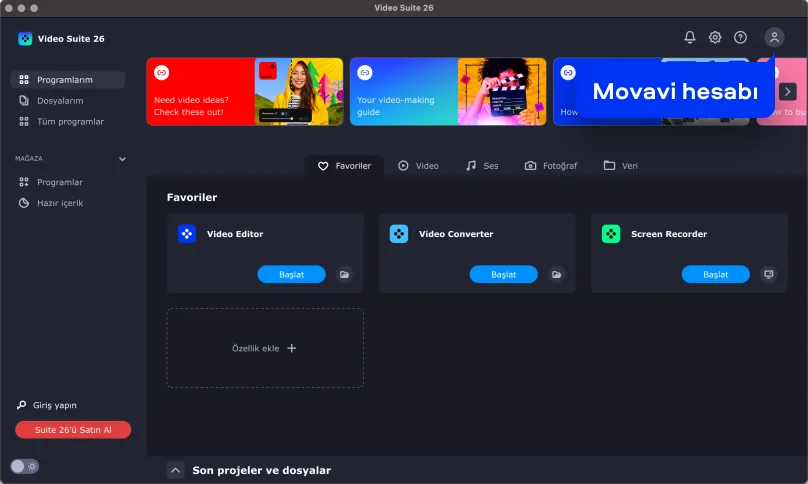Image resolution: width=808 pixels, height=484 pixels.
Task: Click the link icon on red banner
Action: click(x=161, y=73)
